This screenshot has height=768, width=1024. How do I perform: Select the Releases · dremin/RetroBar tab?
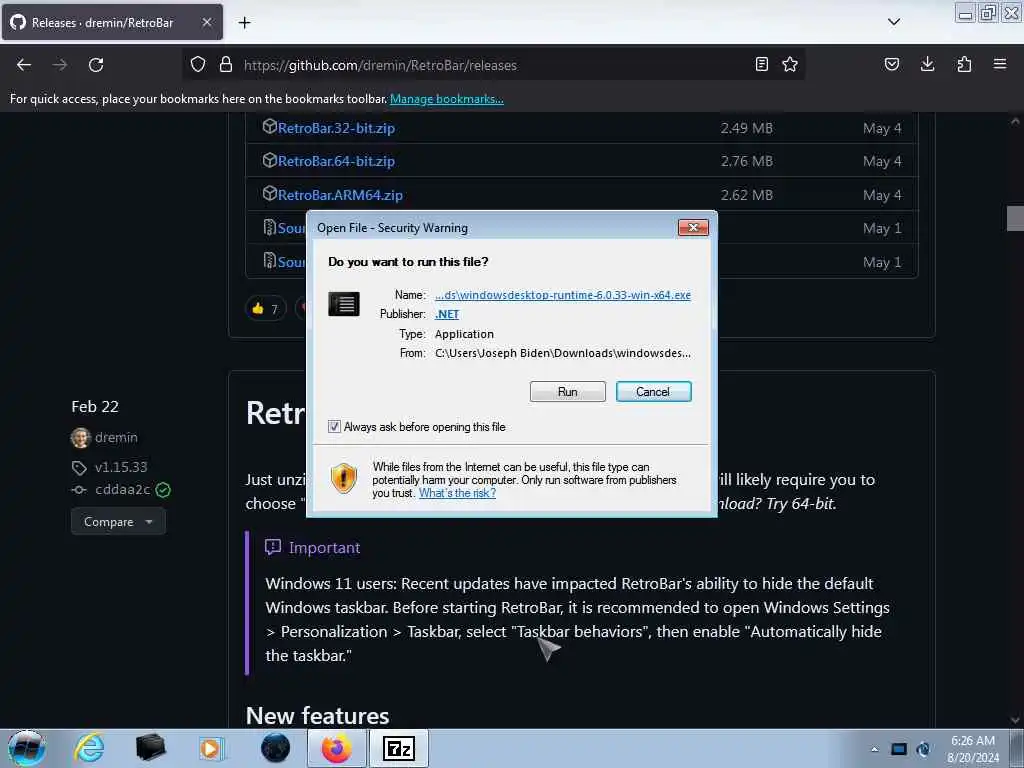click(x=112, y=22)
